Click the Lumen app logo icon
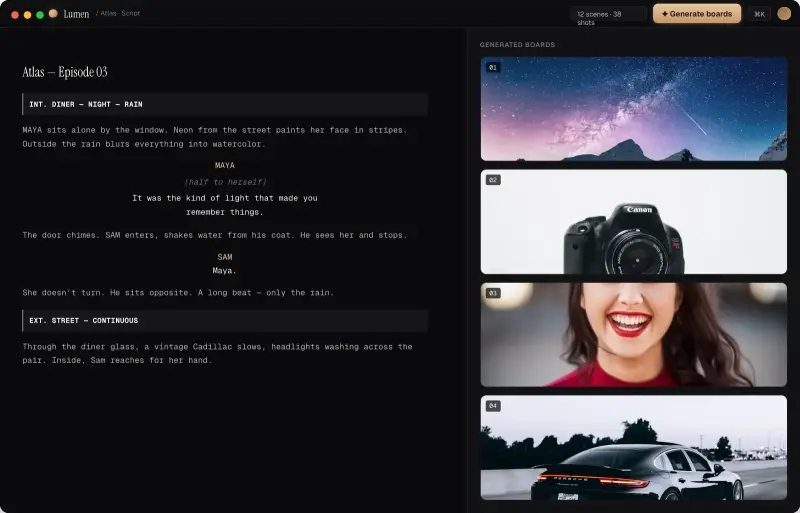 coord(53,13)
